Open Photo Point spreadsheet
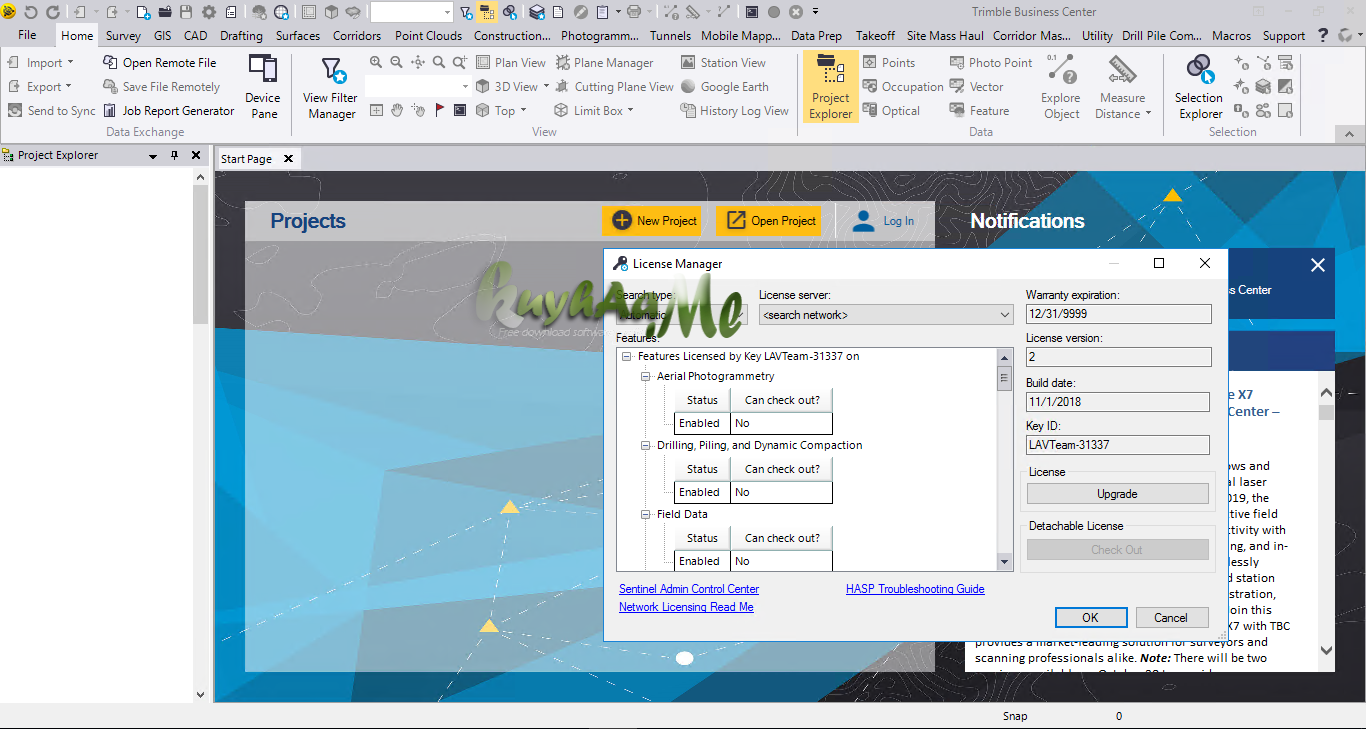Viewport: 1366px width, 729px height. click(x=990, y=62)
